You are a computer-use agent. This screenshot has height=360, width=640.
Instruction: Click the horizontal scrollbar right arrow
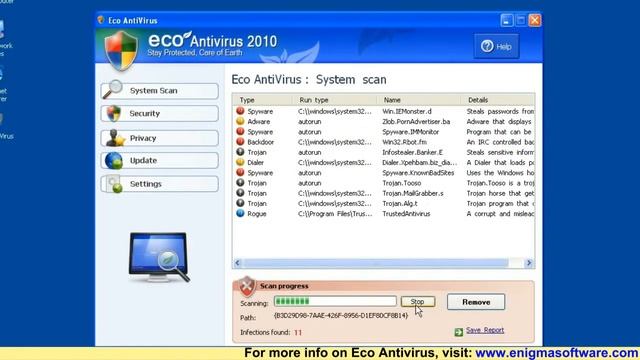click(x=529, y=263)
